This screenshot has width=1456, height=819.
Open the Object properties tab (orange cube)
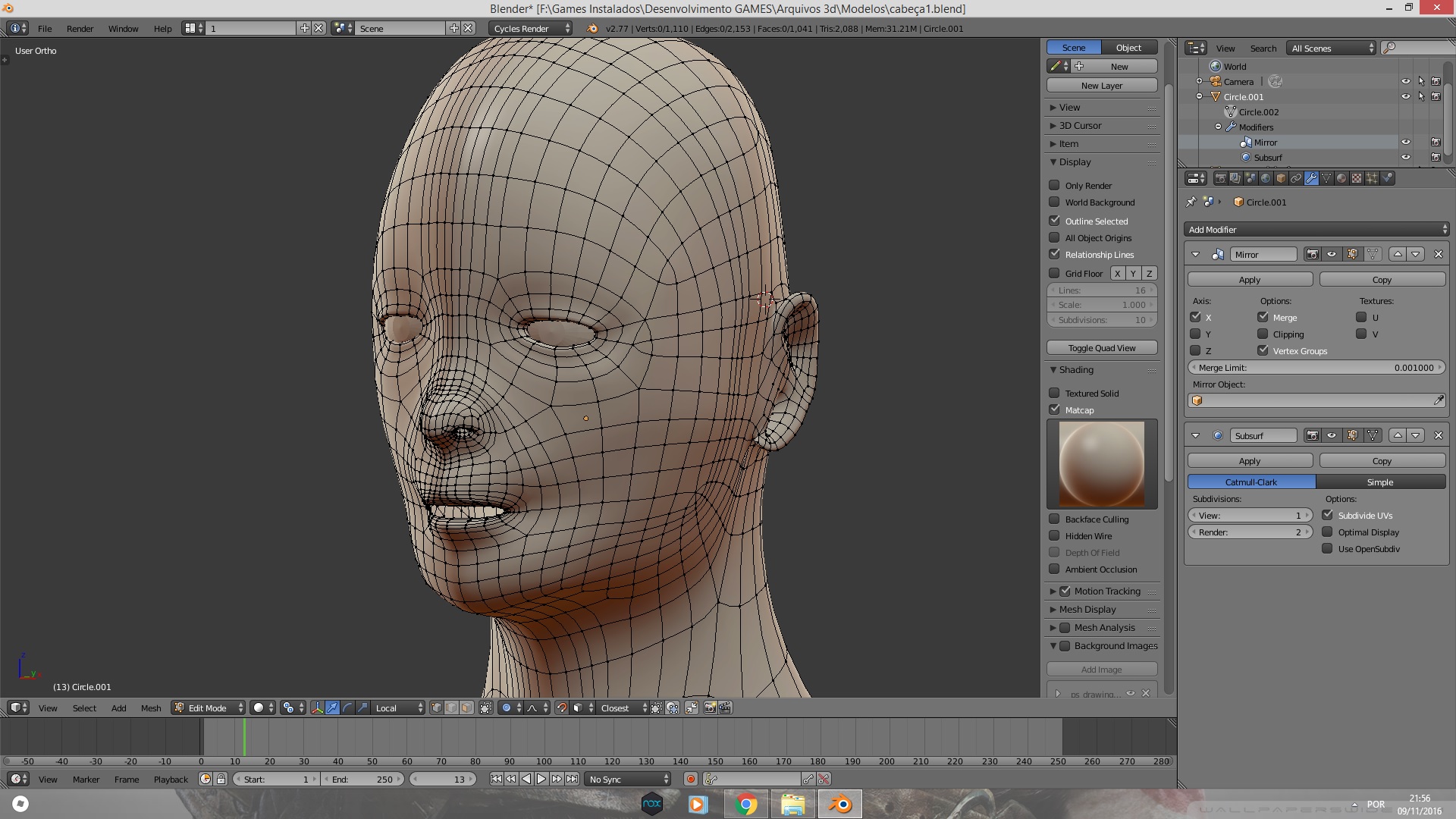pos(1281,178)
